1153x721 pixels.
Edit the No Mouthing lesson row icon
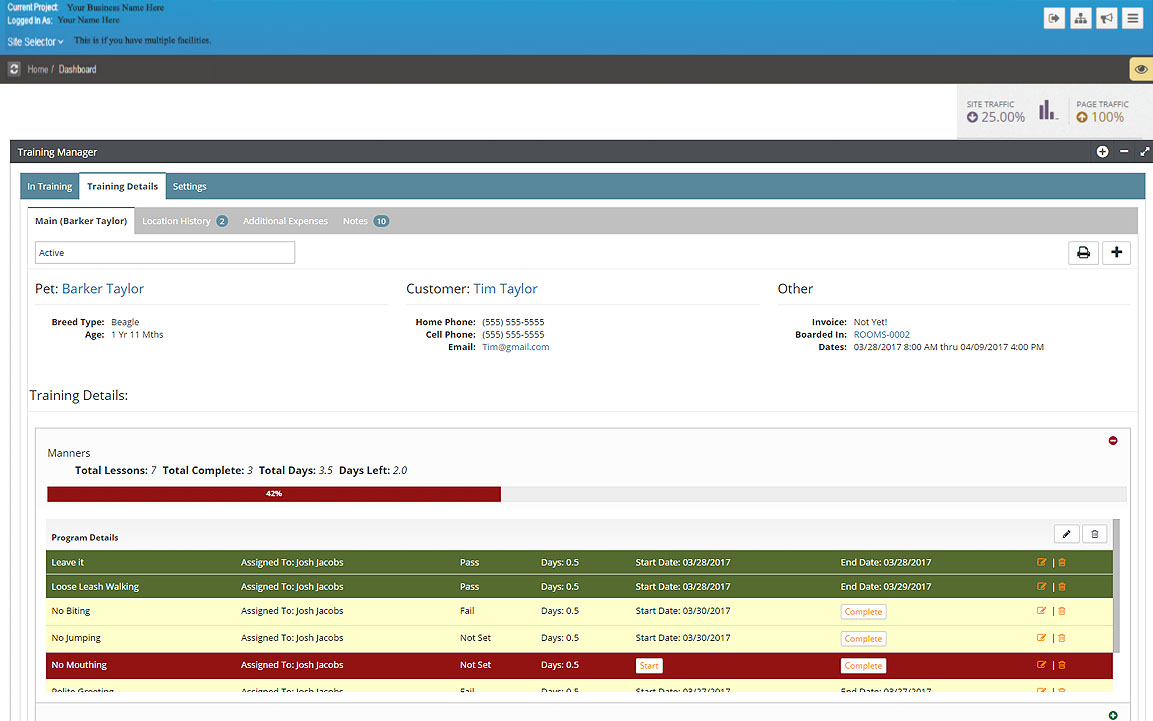click(1042, 665)
